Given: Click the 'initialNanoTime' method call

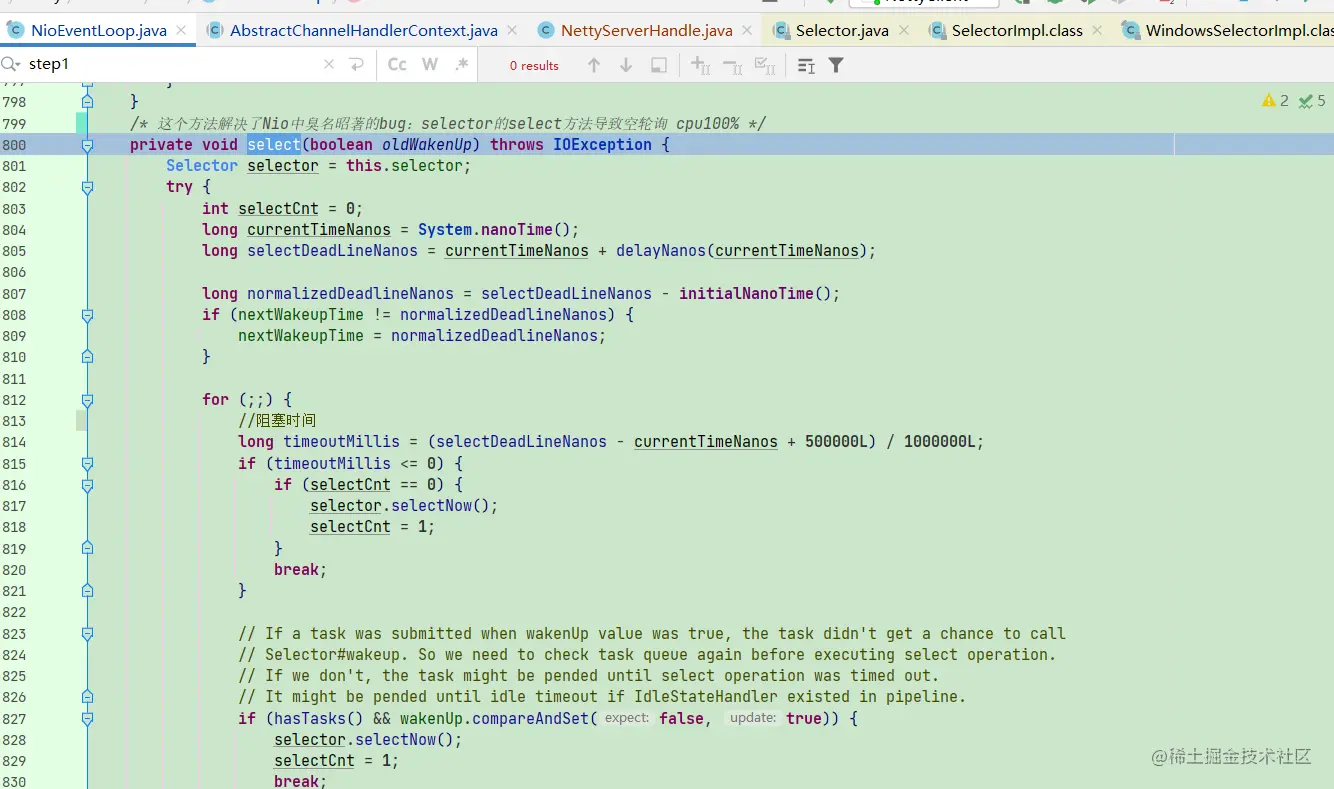Looking at the screenshot, I should (746, 294).
